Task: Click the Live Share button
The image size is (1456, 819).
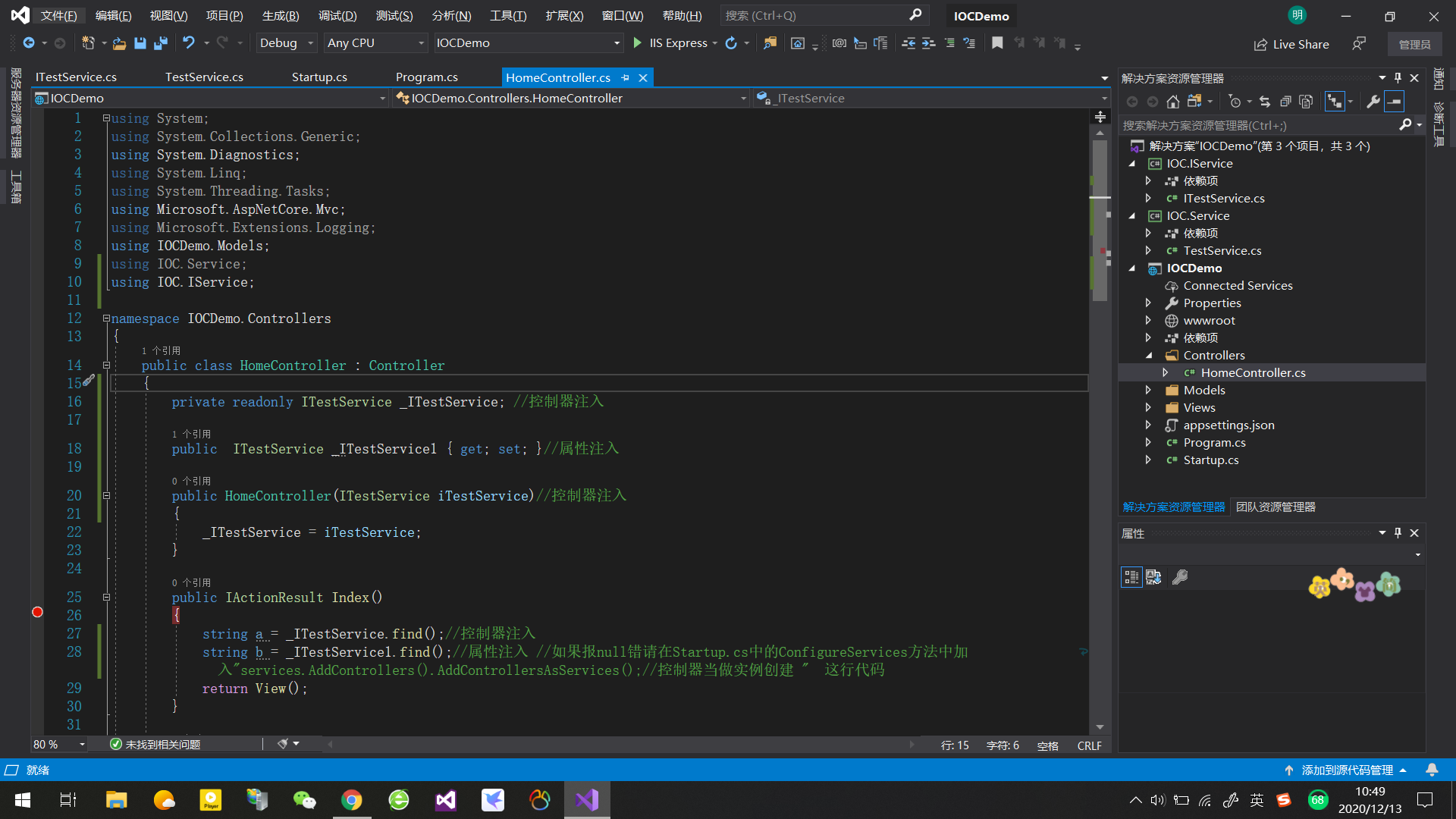Action: (1291, 44)
